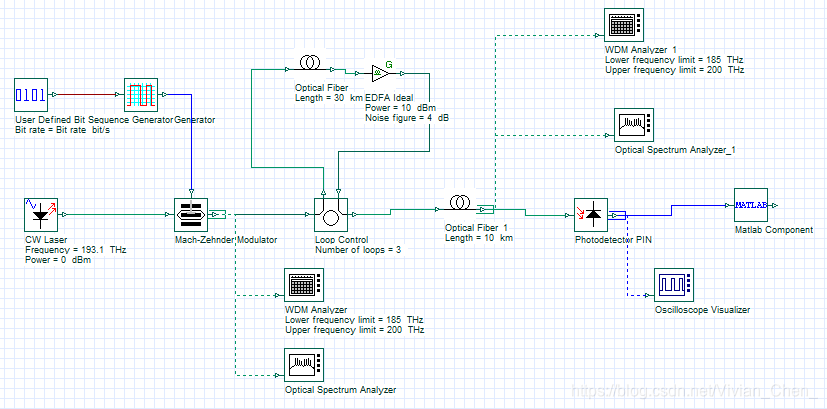Select 'Number of loops = 3' text
This screenshot has width=827, height=409.
(358, 250)
